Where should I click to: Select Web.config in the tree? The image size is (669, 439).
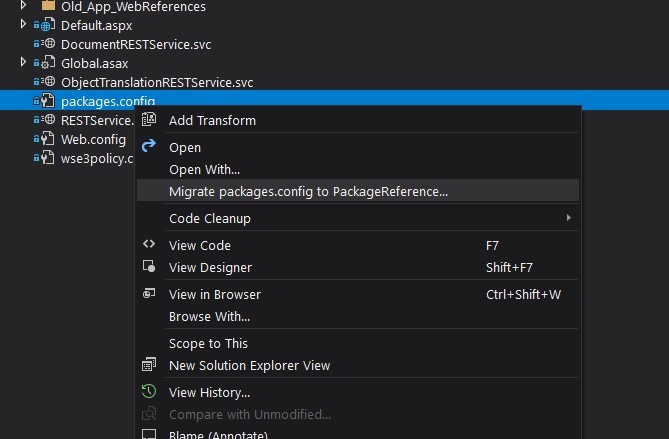point(93,140)
